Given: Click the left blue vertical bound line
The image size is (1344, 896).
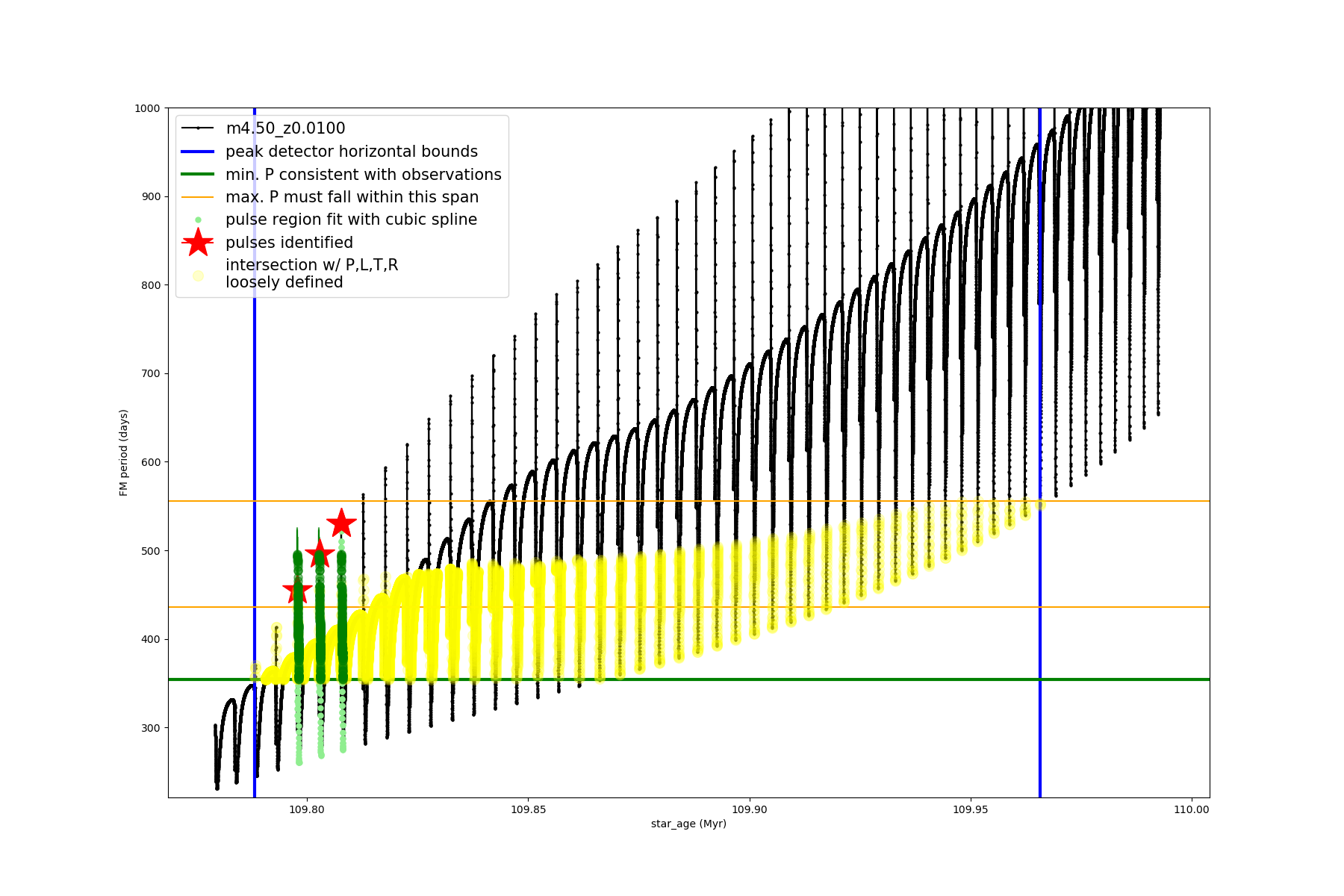Looking at the screenshot, I should tap(255, 448).
